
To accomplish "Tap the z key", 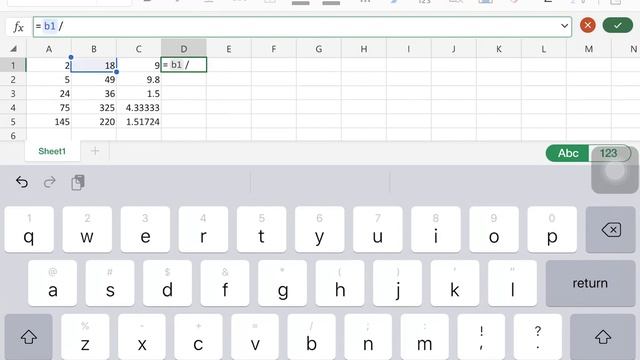I will click(x=85, y=337).
